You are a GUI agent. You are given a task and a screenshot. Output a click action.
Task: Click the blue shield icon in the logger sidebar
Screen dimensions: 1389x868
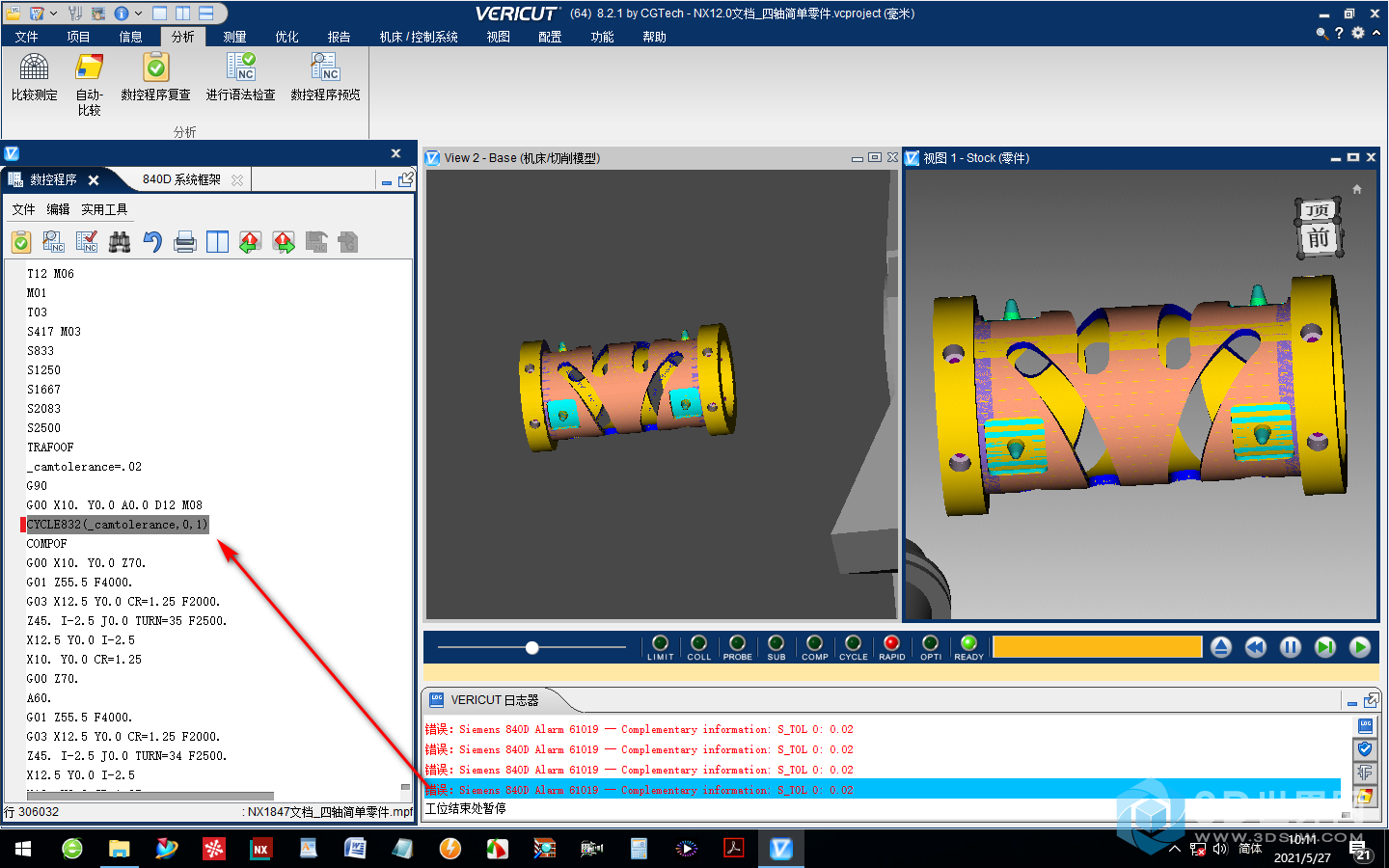pyautogui.click(x=1365, y=749)
